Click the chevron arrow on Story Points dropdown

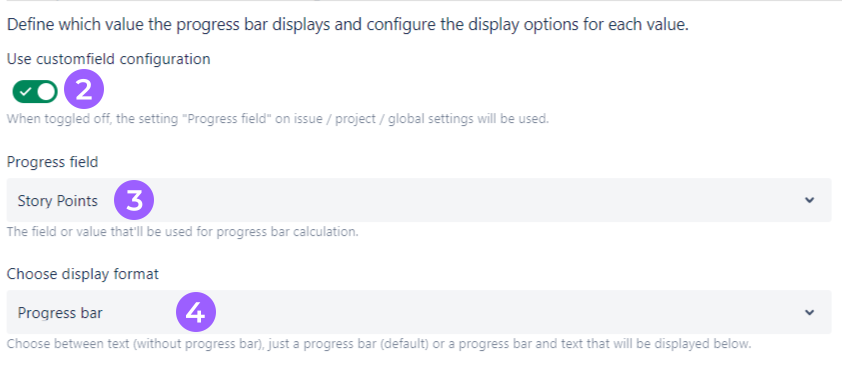pos(810,200)
